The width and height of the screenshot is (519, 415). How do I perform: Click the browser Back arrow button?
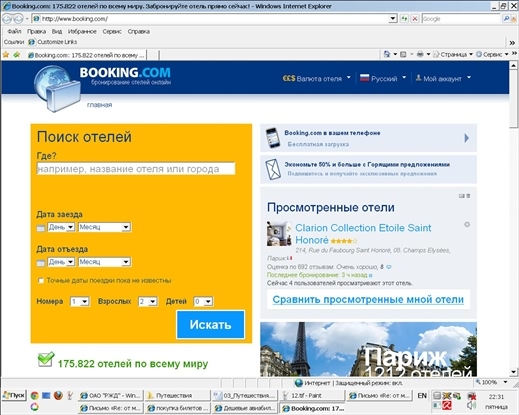7,19
